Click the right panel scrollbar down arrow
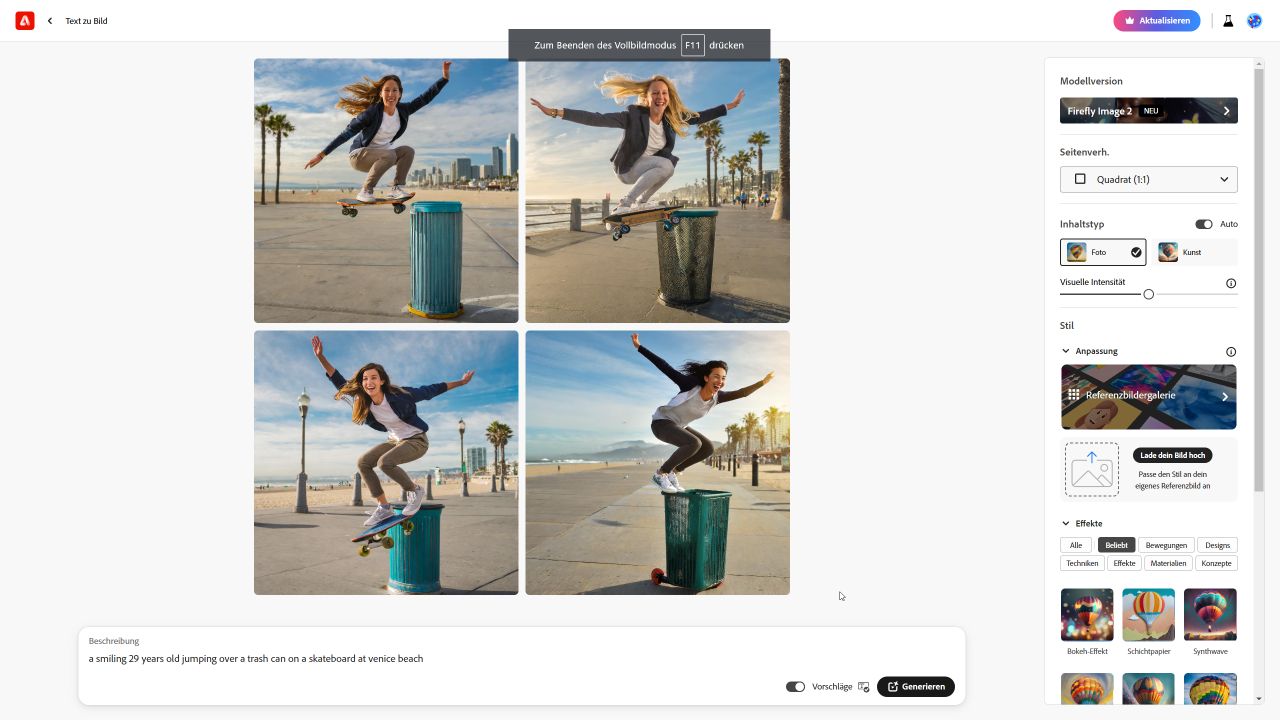 [x=1259, y=698]
